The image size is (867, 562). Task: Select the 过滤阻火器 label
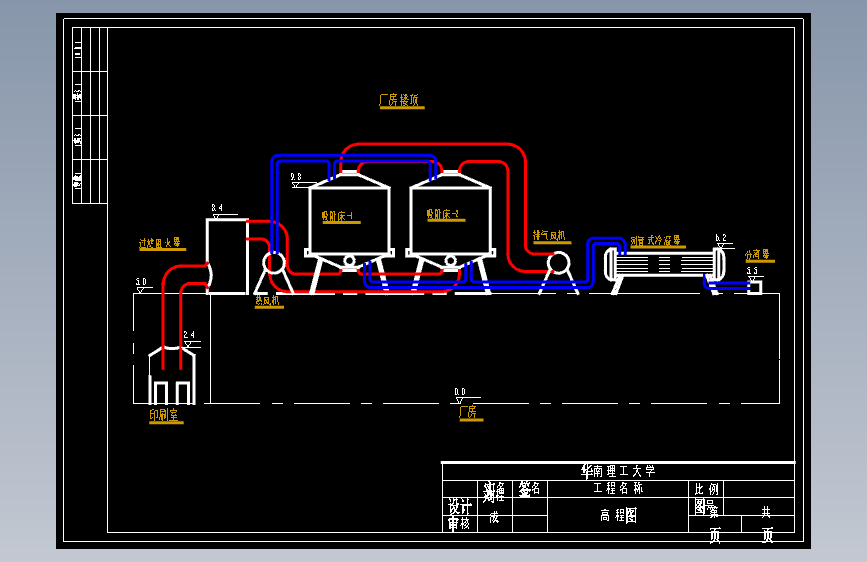(x=160, y=243)
